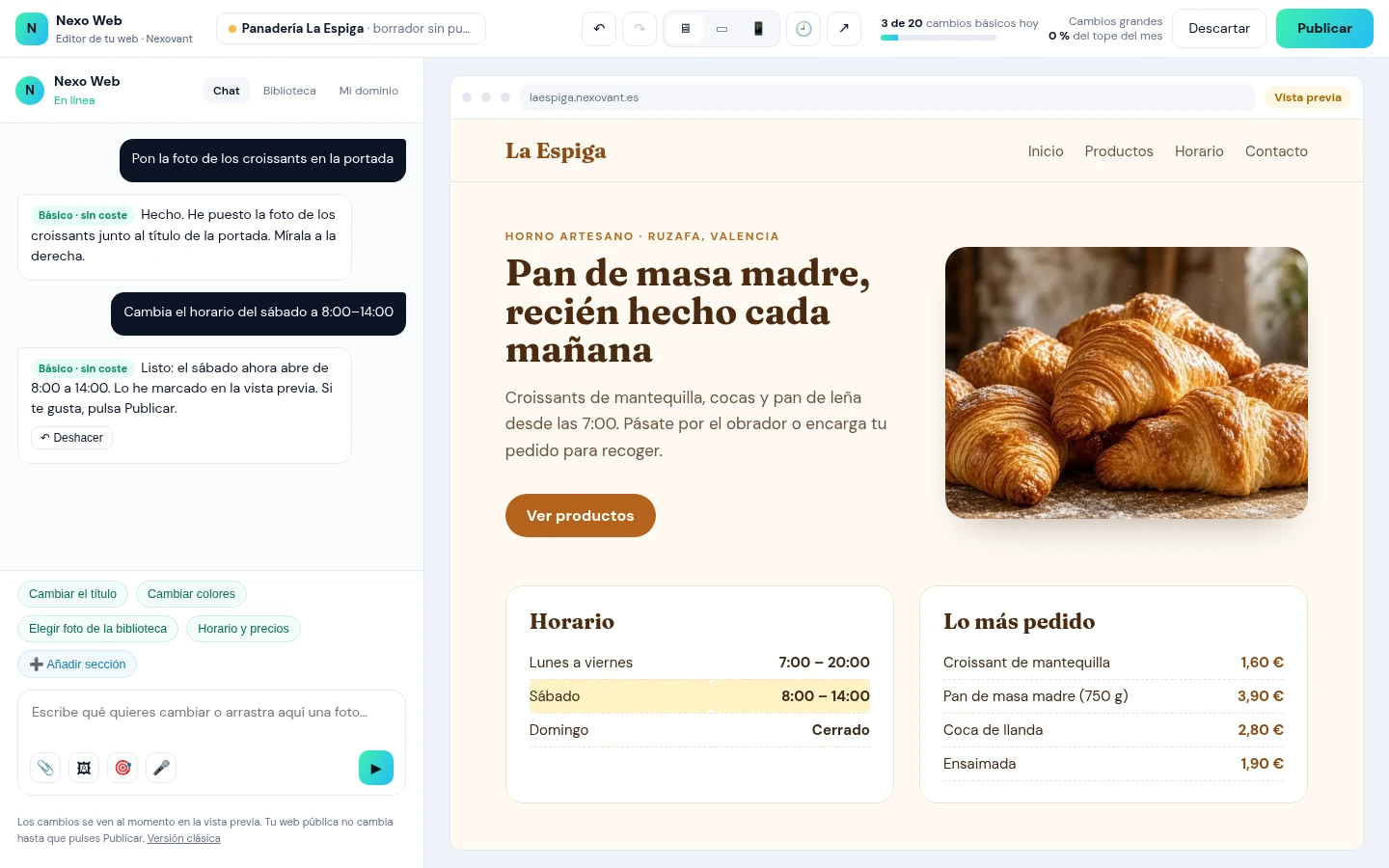Publish the site with Publicar
Image resolution: width=1389 pixels, height=868 pixels.
point(1324,29)
